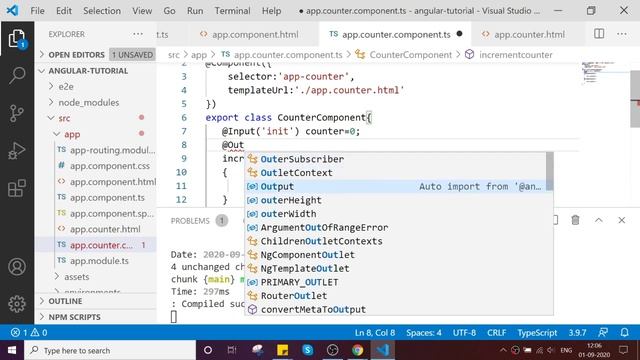
Task: Open the View menu
Action: (x=142, y=11)
